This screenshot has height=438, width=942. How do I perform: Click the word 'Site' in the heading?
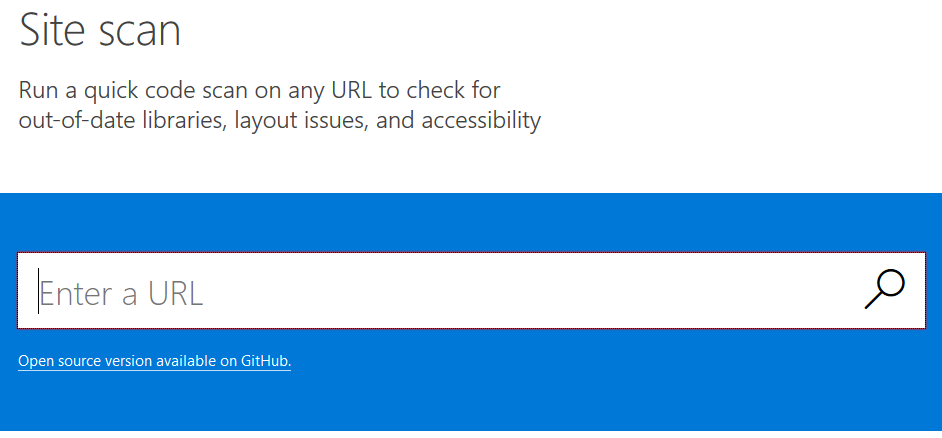[x=53, y=30]
